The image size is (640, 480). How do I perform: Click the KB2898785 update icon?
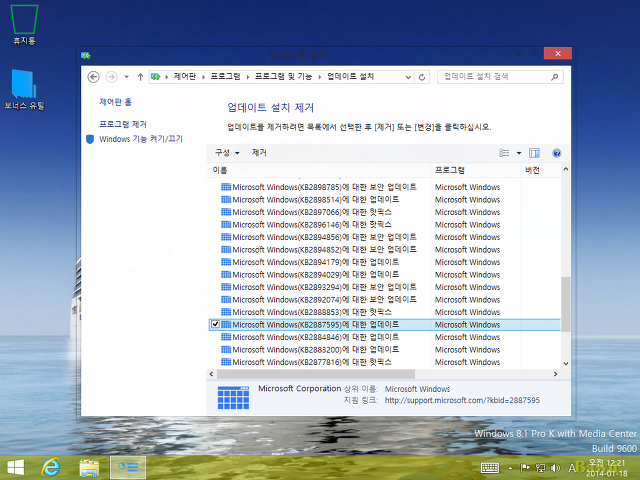226,187
